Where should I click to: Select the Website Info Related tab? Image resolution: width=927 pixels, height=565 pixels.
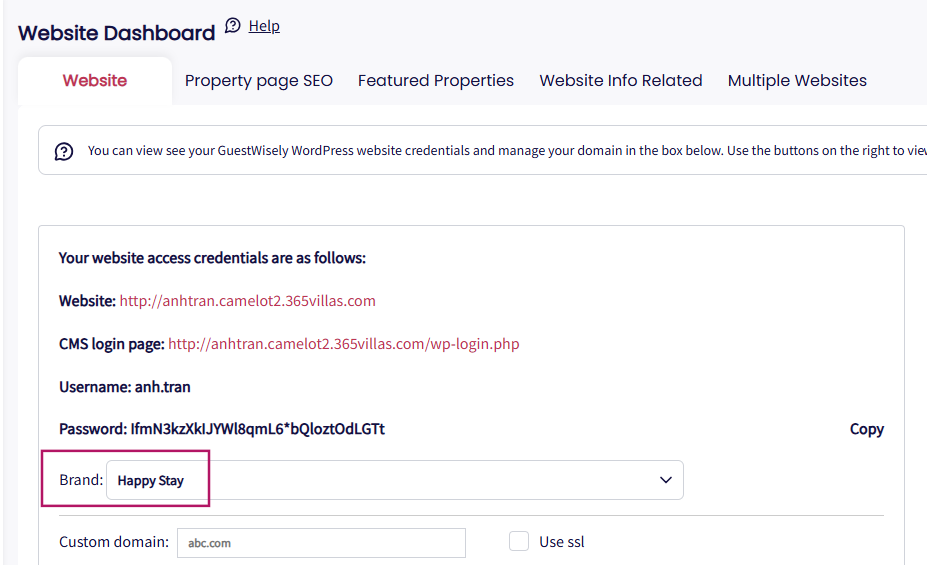pyautogui.click(x=621, y=81)
